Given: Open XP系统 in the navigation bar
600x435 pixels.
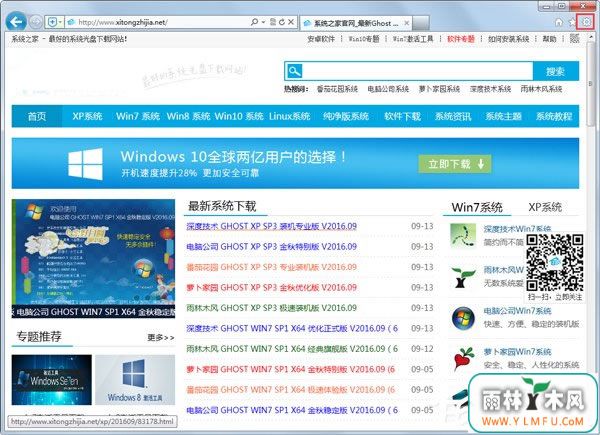Looking at the screenshot, I should tap(87, 116).
